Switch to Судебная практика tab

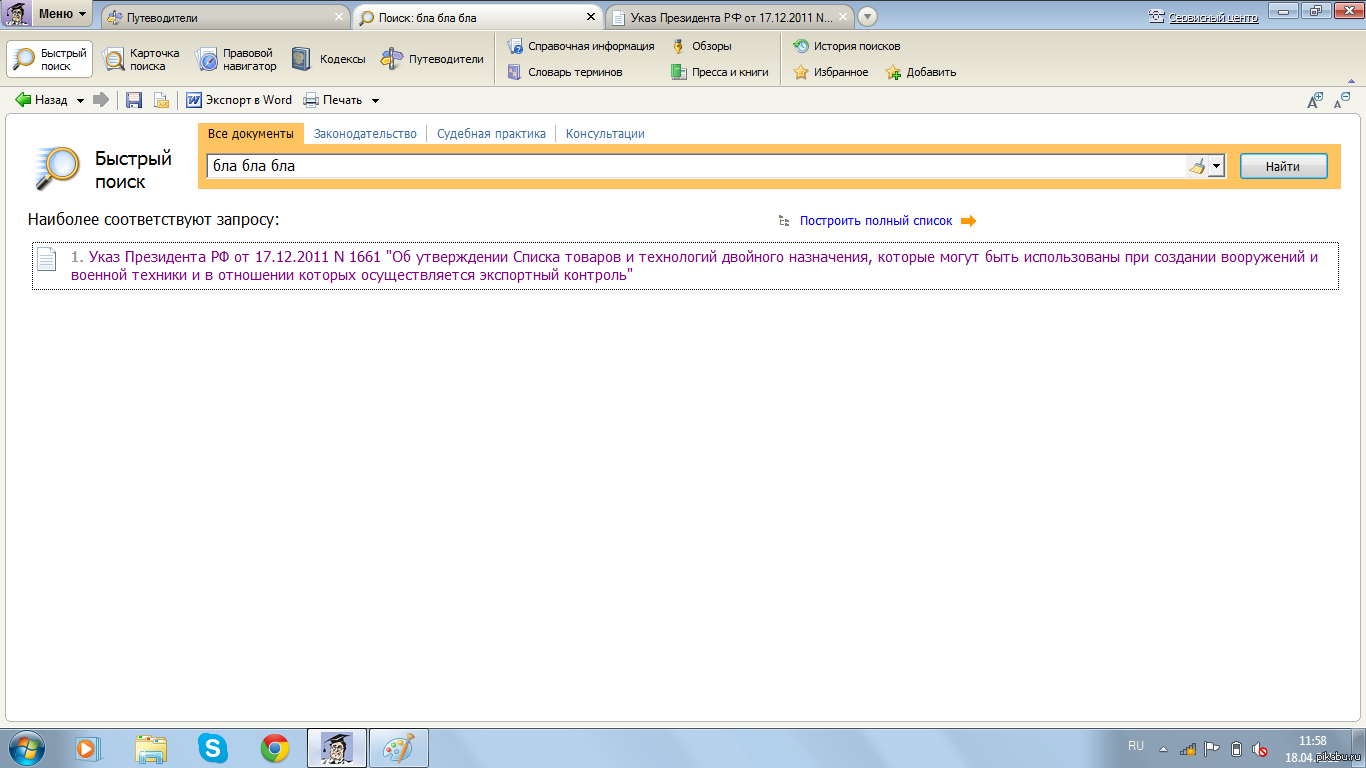[x=491, y=134]
